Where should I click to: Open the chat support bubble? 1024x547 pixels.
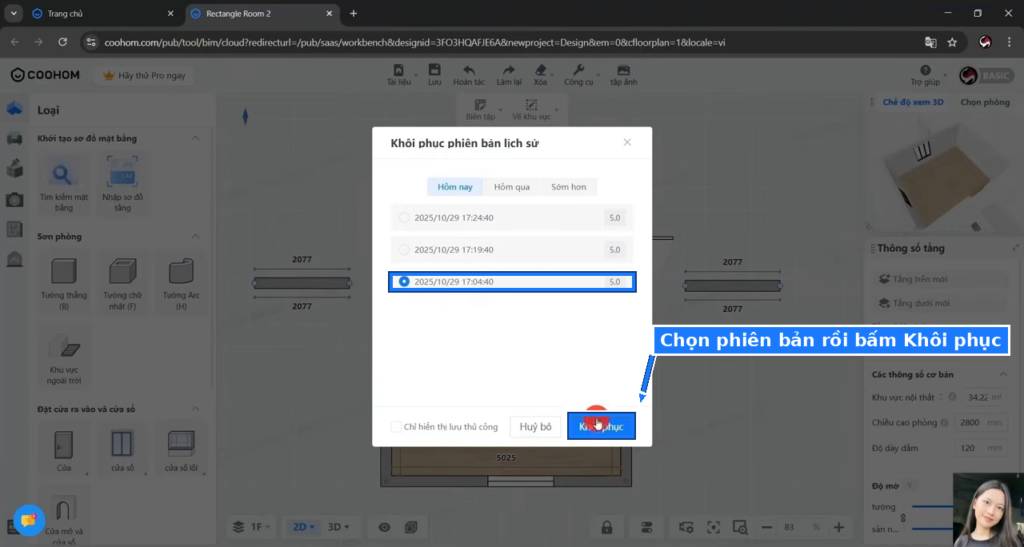click(x=28, y=520)
